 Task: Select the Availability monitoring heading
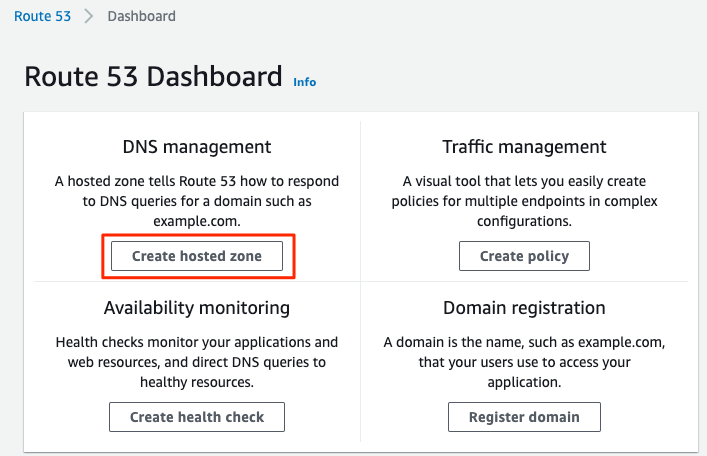click(x=197, y=308)
